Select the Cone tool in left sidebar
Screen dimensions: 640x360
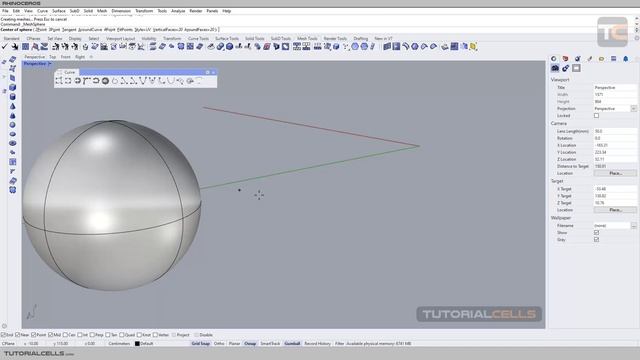(13, 106)
